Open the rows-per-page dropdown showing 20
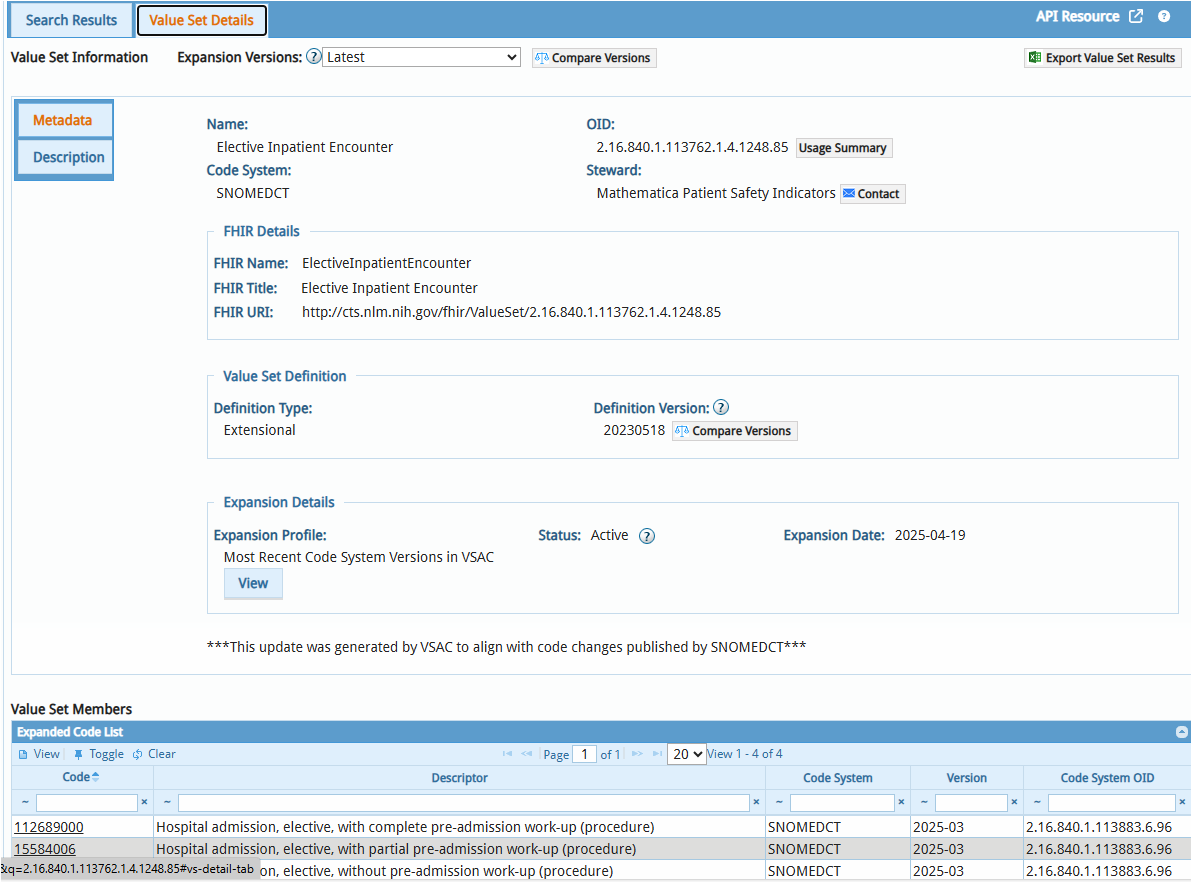The image size is (1192, 883). pos(686,754)
